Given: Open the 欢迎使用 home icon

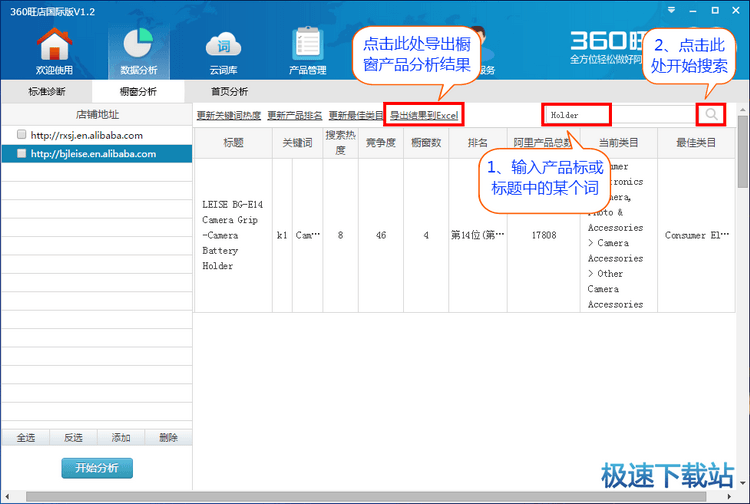Looking at the screenshot, I should point(55,52).
